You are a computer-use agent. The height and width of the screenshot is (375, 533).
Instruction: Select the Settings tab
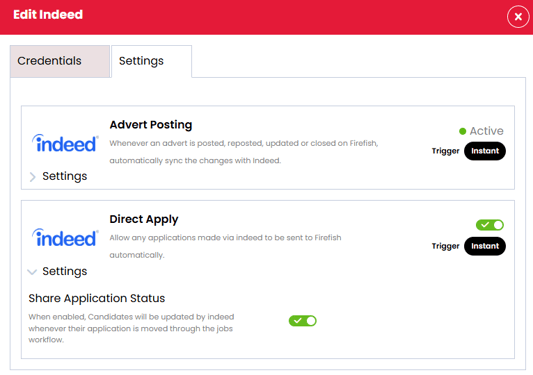(x=152, y=61)
